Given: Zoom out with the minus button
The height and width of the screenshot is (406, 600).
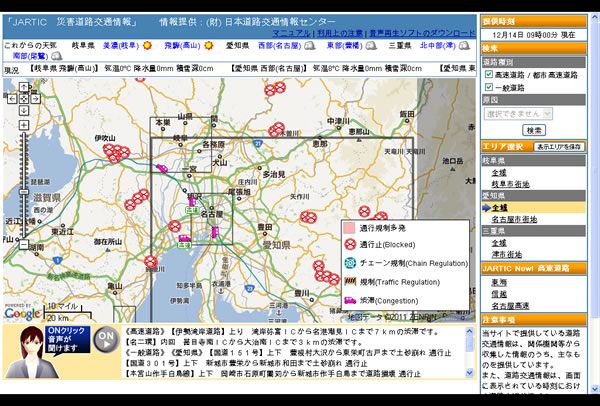Looking at the screenshot, I should pos(24,245).
